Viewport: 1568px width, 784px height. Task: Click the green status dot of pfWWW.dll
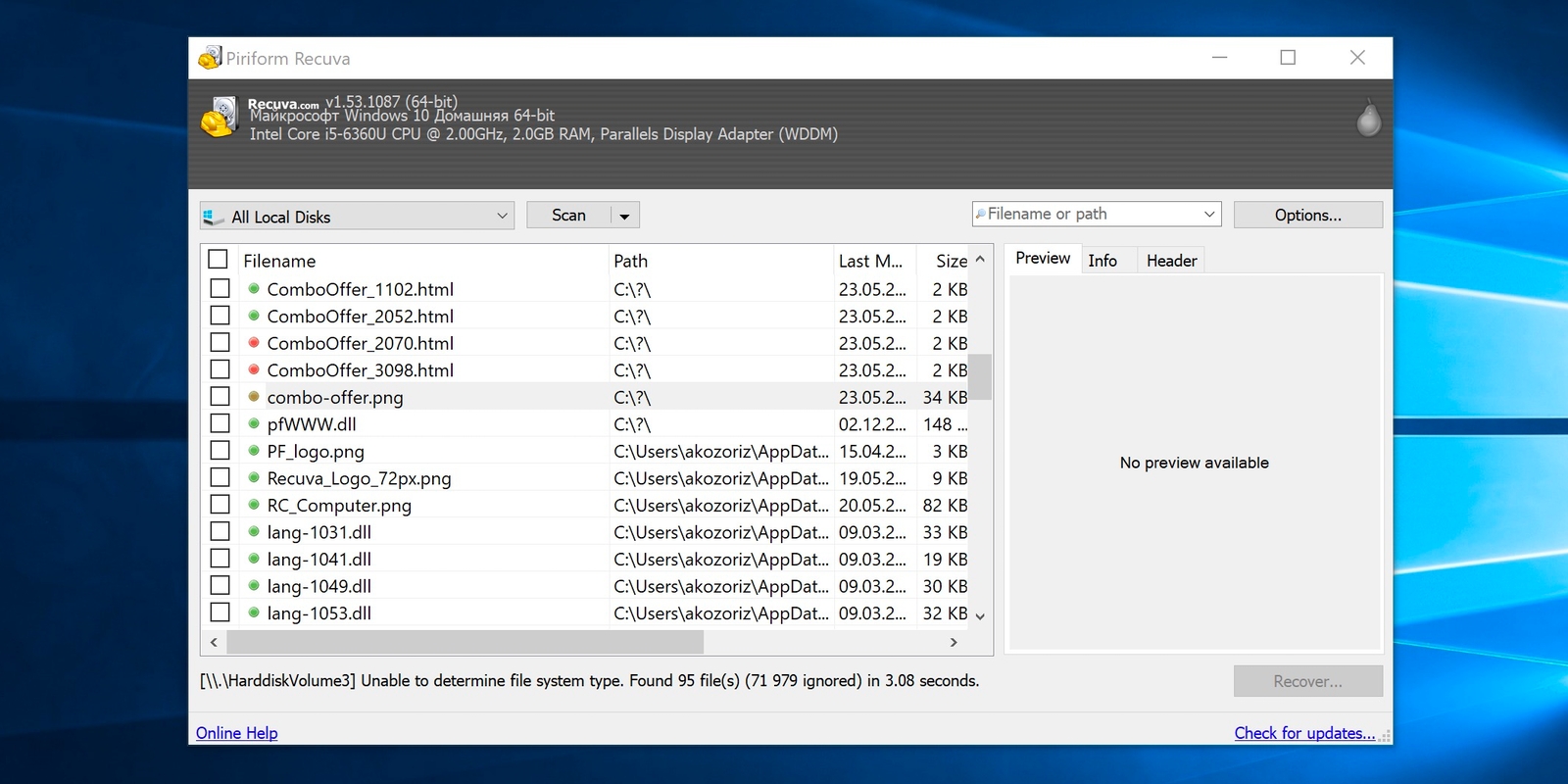tap(254, 423)
